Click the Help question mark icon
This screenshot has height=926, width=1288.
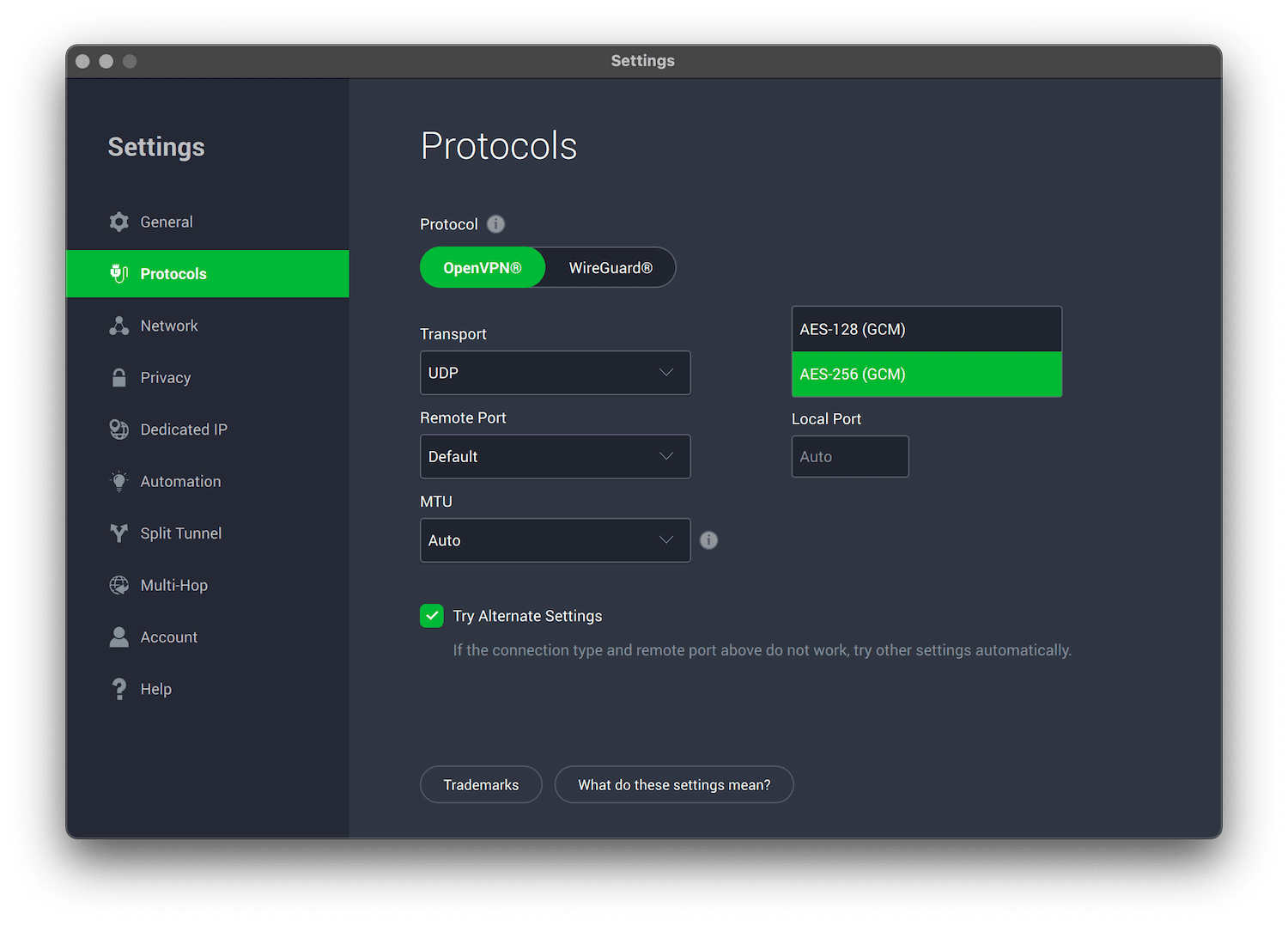[119, 689]
